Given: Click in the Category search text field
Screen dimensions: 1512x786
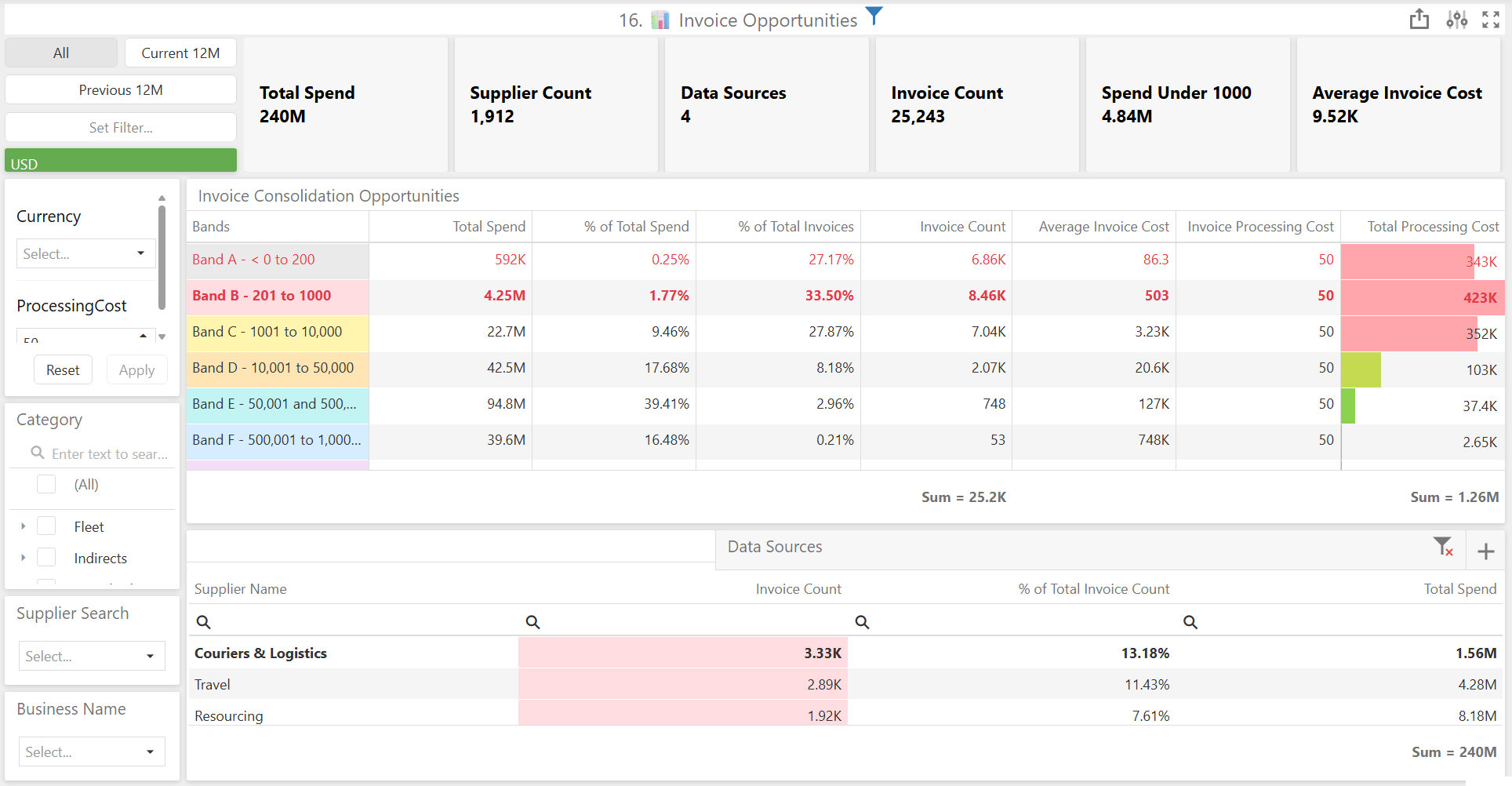Looking at the screenshot, I should point(109,453).
